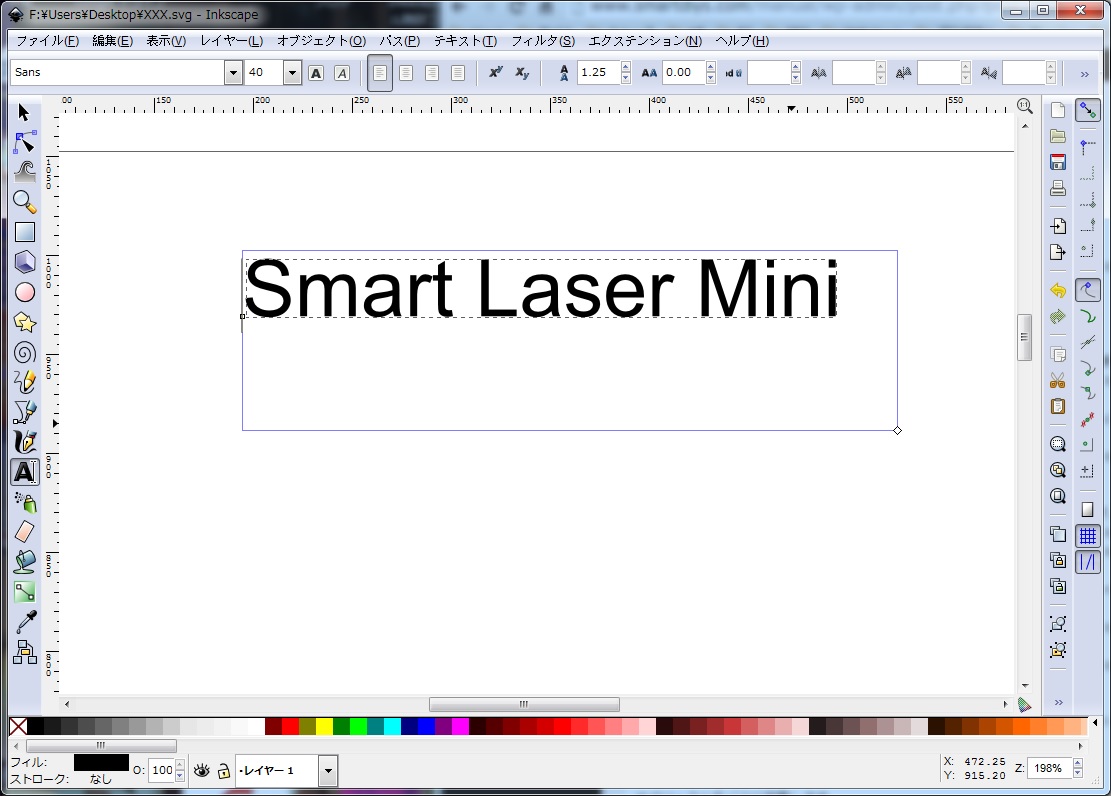Image resolution: width=1111 pixels, height=796 pixels.
Task: Select the Dropper color picker tool
Action: click(x=24, y=622)
